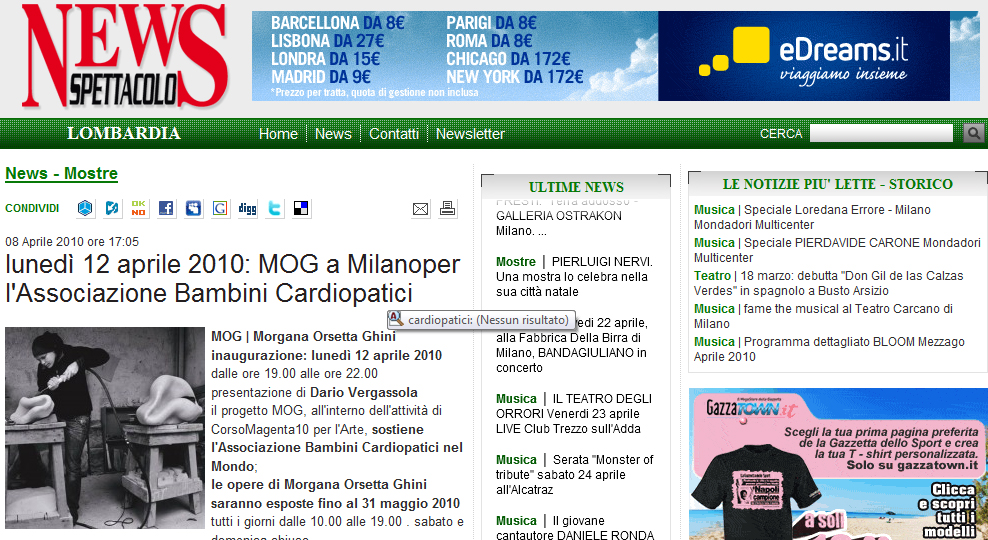
Task: Open Pierluigi Nervi mostra news
Action: click(x=574, y=277)
